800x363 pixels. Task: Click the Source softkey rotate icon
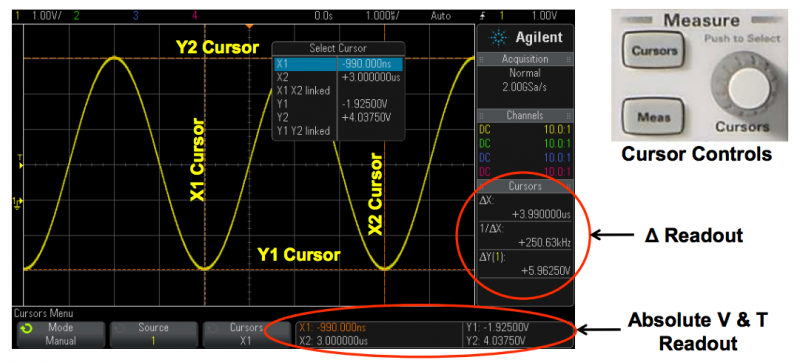119,329
